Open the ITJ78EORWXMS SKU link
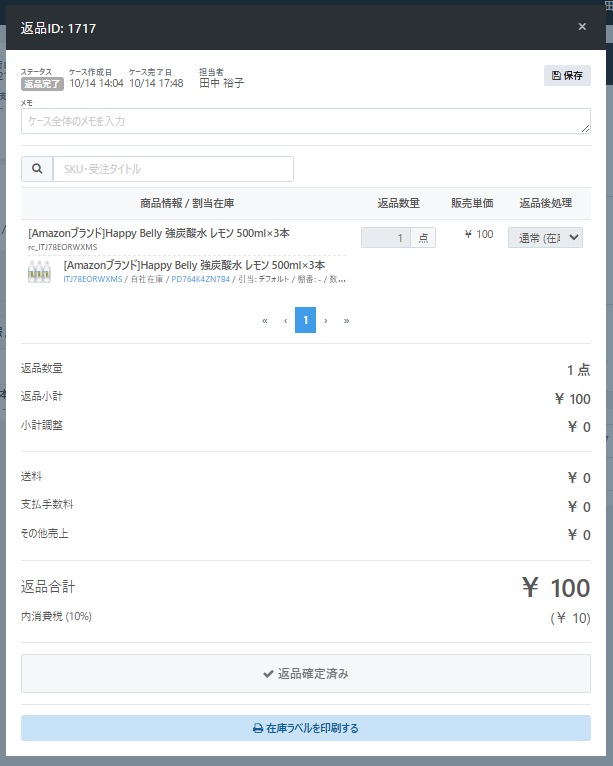Image resolution: width=613 pixels, height=766 pixels. click(x=93, y=279)
